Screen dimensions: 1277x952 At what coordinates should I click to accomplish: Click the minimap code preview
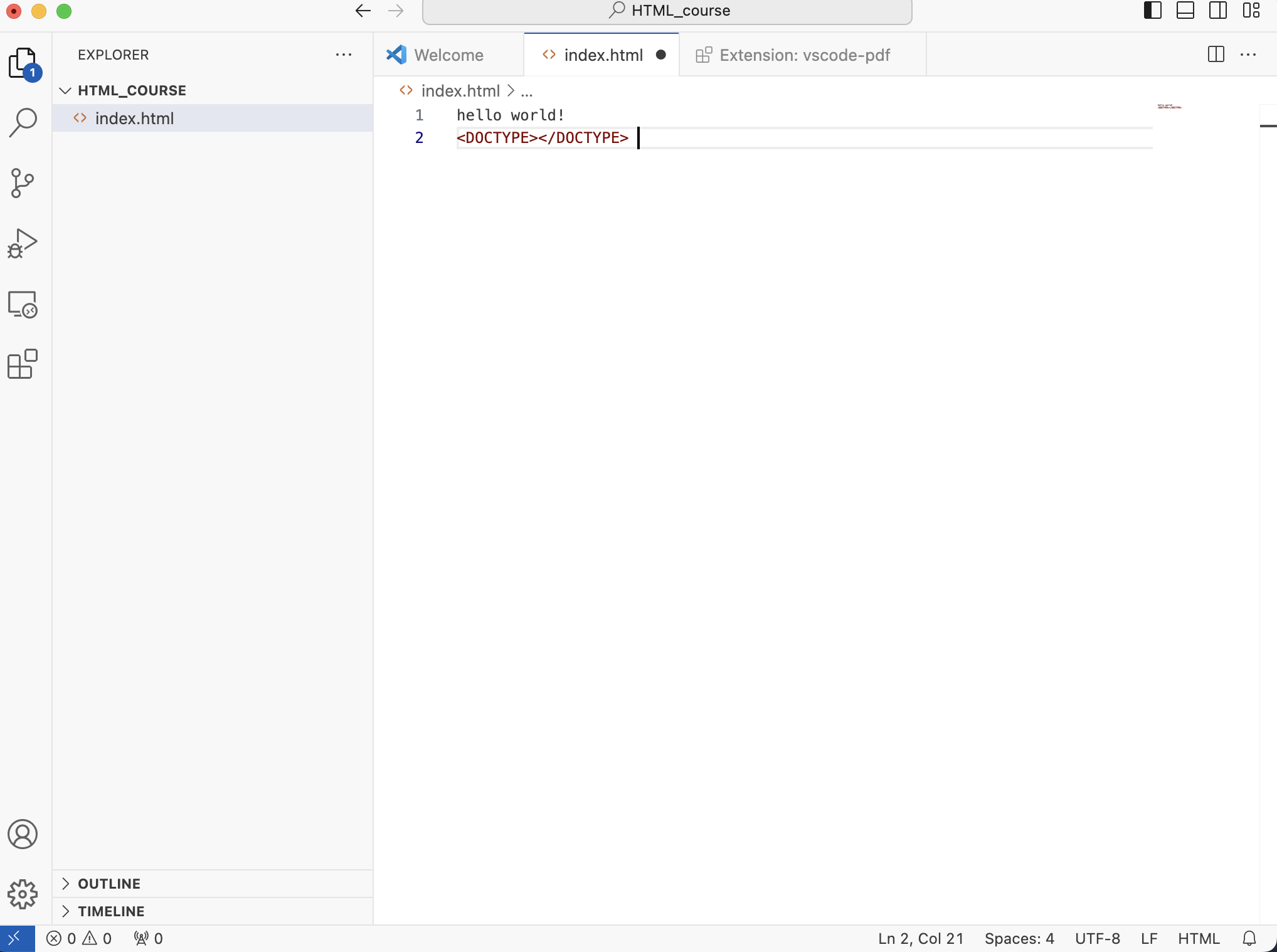tap(1169, 107)
